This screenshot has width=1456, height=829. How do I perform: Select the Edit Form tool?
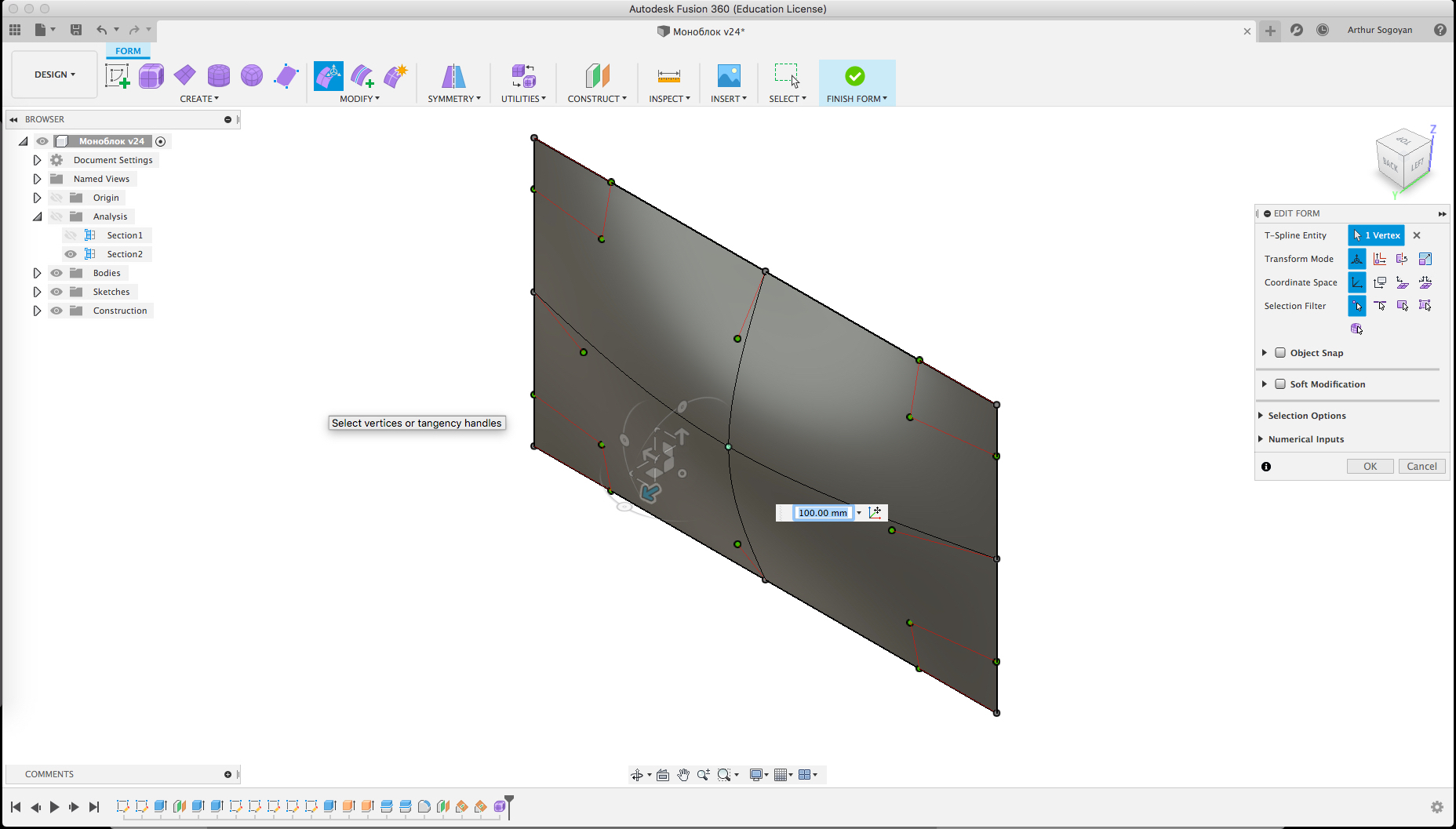(329, 75)
